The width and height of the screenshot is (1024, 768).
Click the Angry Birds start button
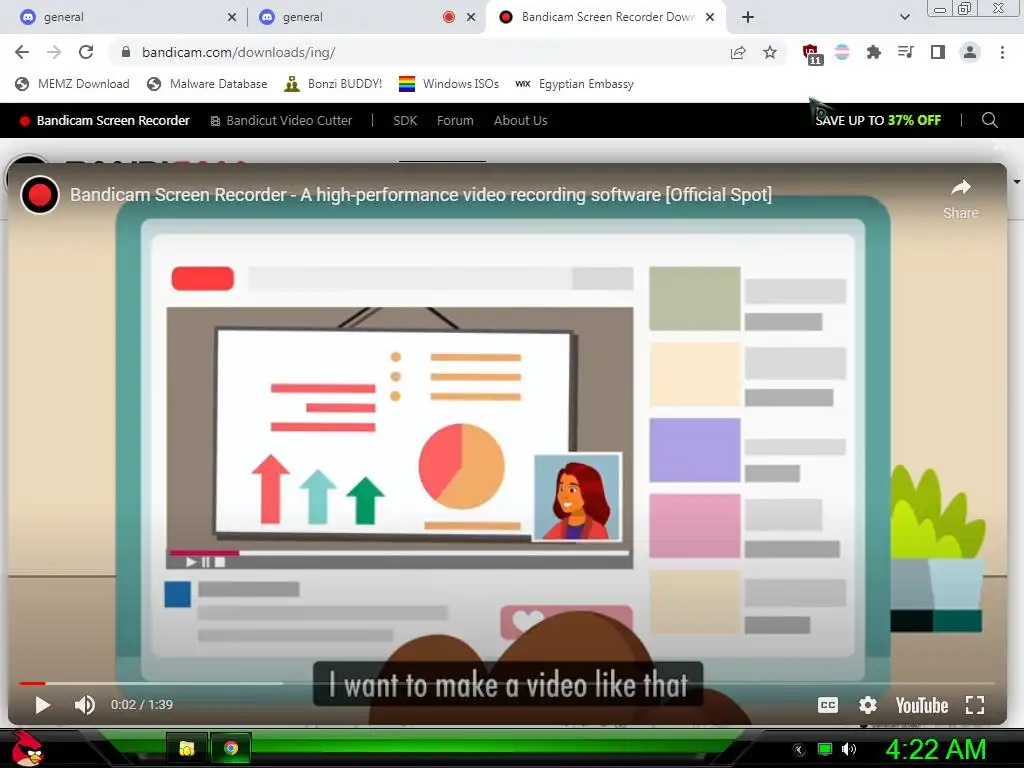pyautogui.click(x=26, y=748)
